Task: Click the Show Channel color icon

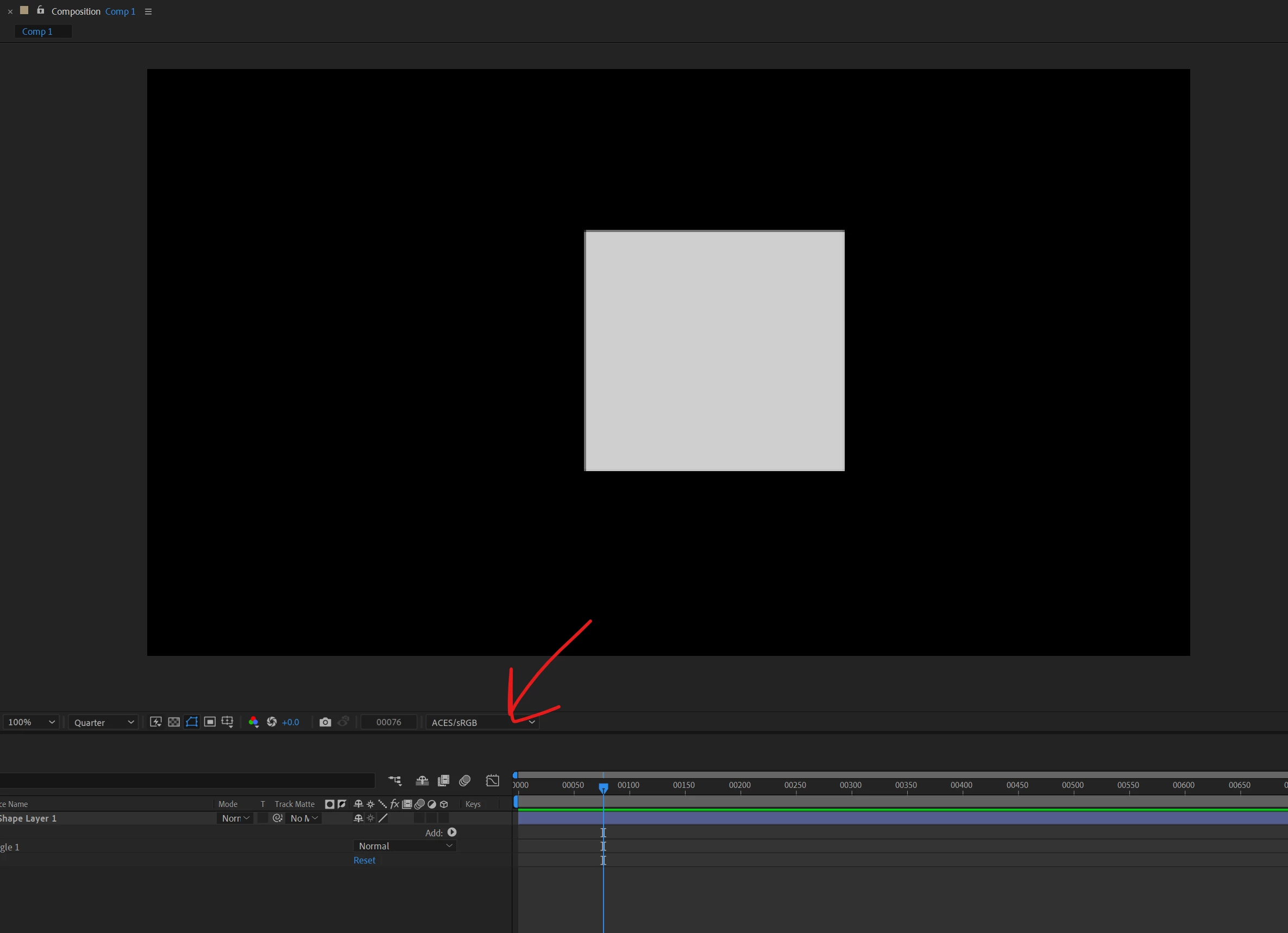Action: [253, 722]
